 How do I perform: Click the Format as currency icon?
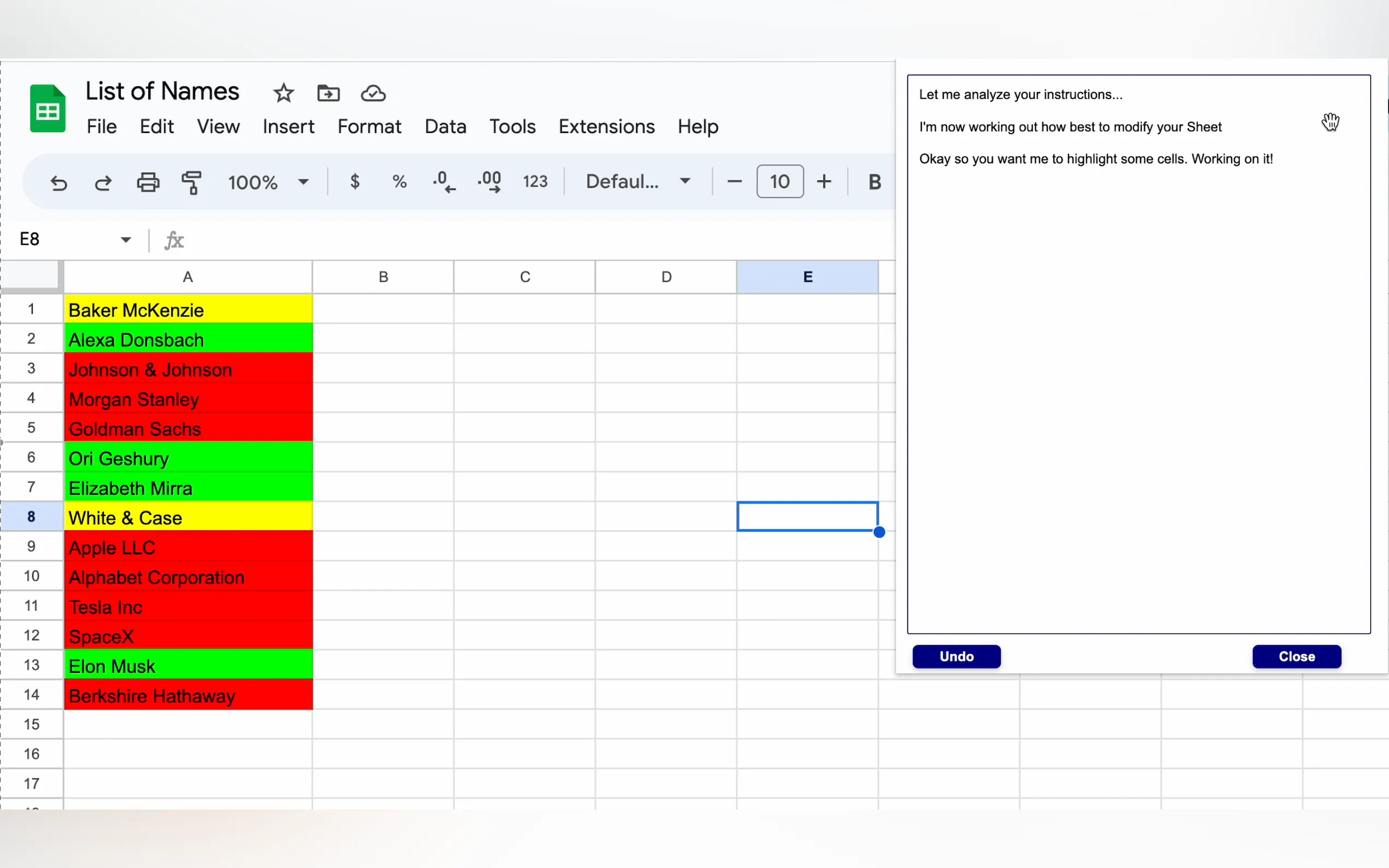(355, 182)
